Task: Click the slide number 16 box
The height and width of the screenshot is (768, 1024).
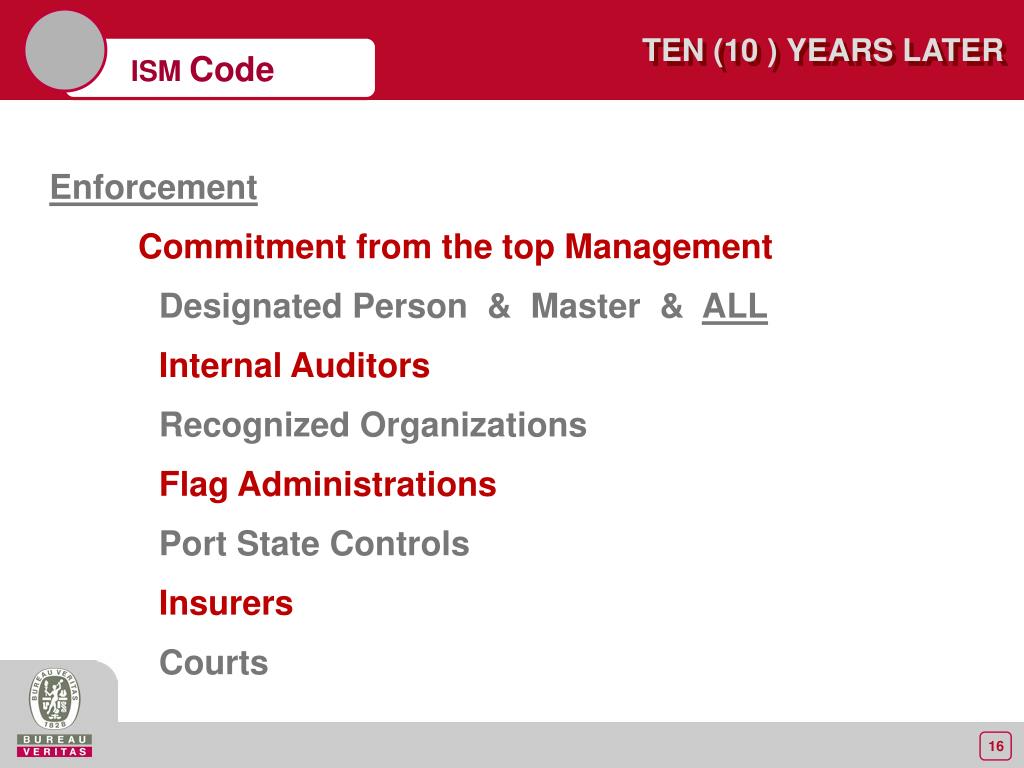Action: point(995,746)
